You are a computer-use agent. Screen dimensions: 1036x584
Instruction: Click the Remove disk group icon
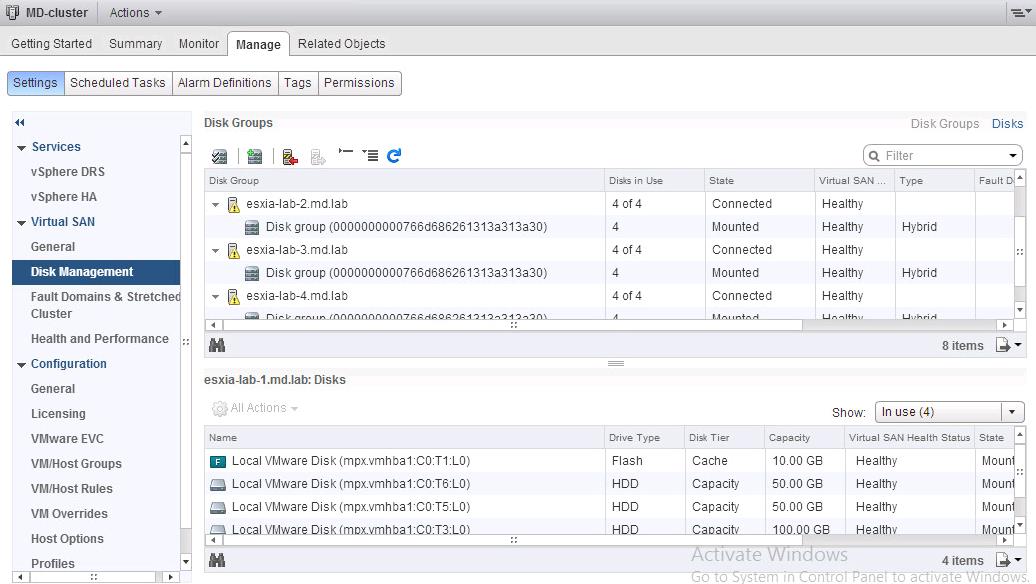click(x=290, y=156)
